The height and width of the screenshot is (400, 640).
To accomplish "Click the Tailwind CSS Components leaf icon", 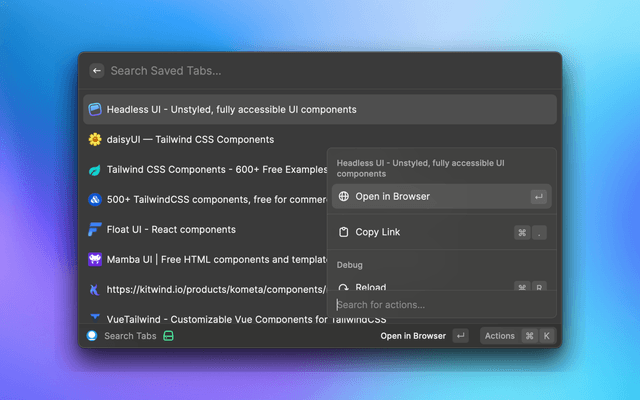I will pos(95,169).
